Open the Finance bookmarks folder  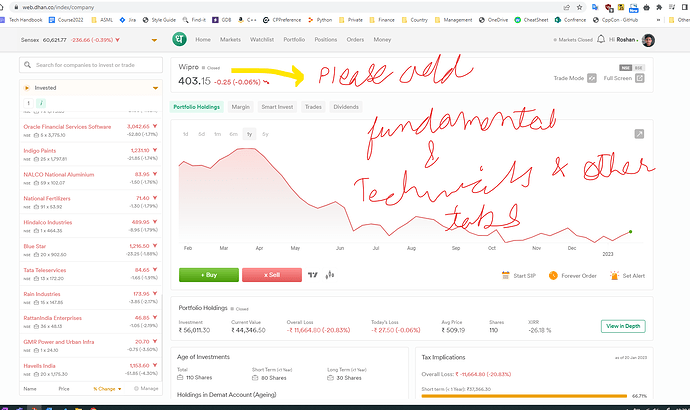(382, 20)
